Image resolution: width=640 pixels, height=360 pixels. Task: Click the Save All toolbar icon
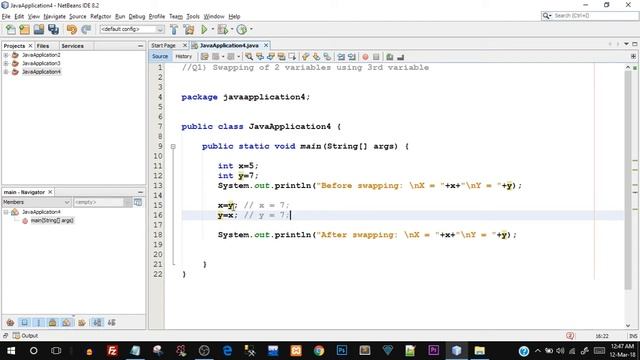coord(53,29)
